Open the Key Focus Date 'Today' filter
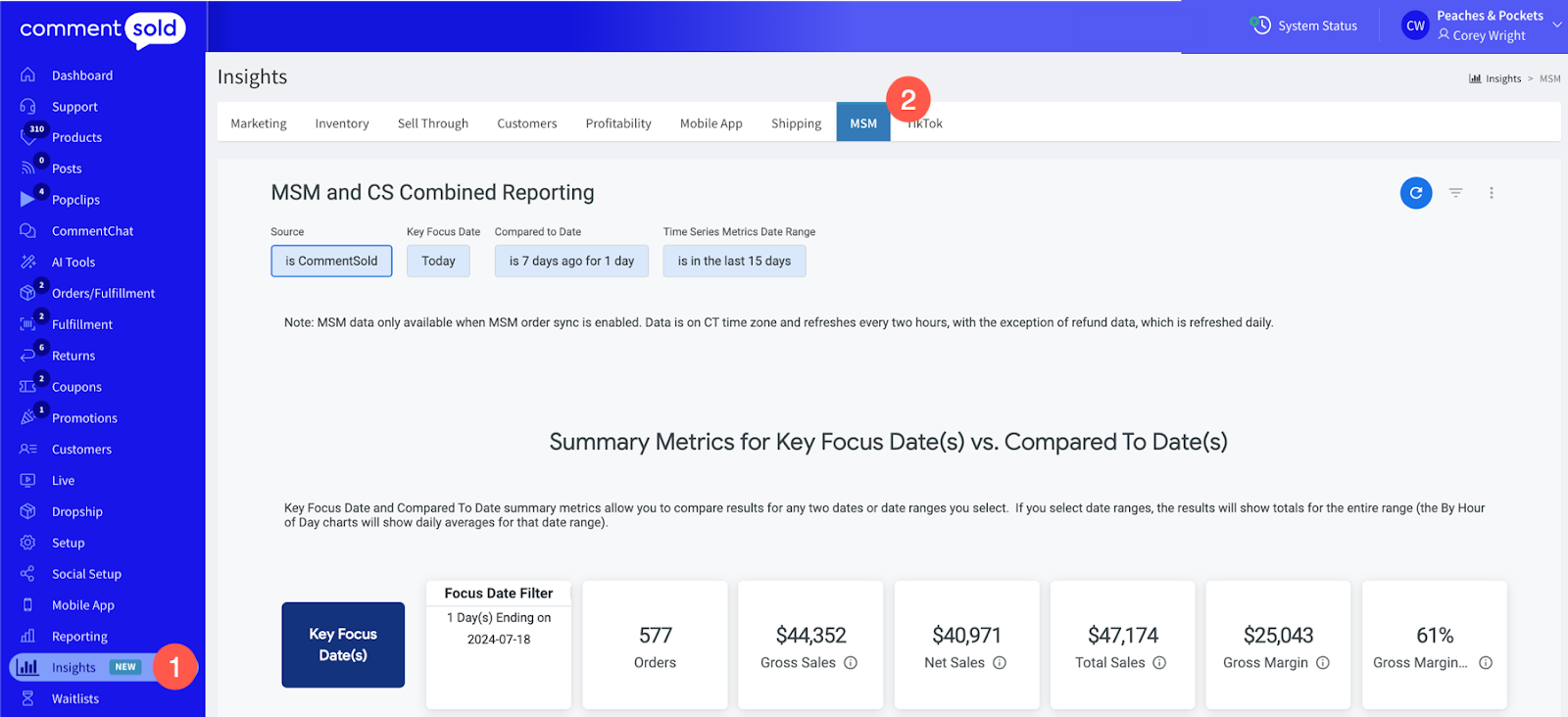The height and width of the screenshot is (717, 1568). tap(438, 262)
